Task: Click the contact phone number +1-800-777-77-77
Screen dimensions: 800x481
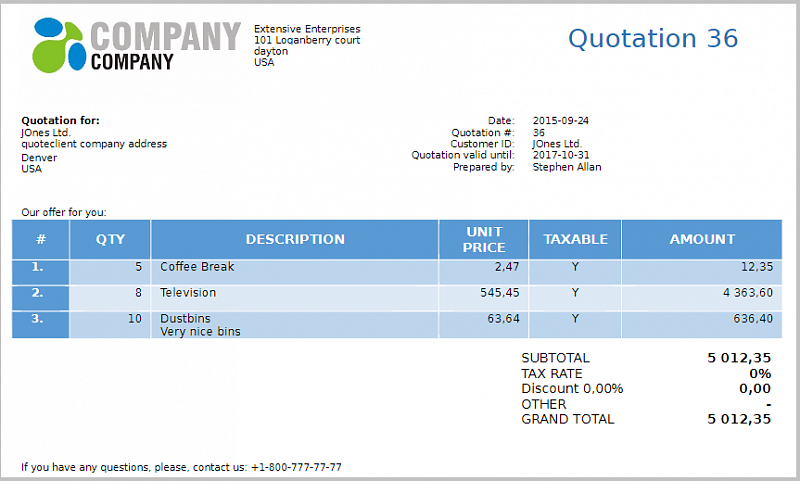Action: pos(296,467)
